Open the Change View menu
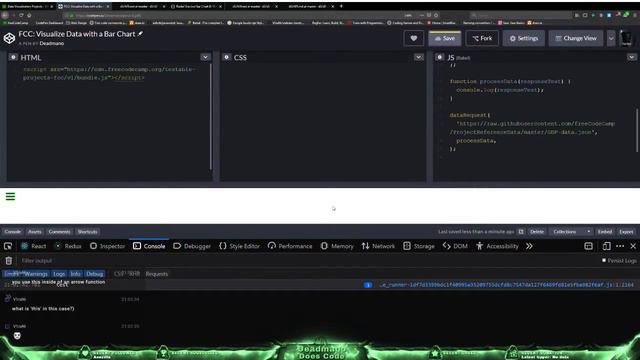This screenshot has width=640, height=360. coord(576,38)
